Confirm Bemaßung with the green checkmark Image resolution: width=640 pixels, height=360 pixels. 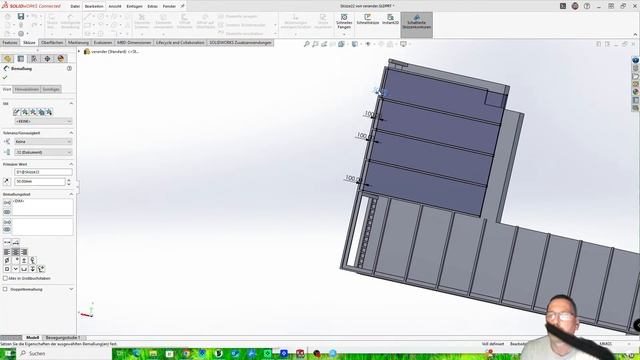(x=5, y=77)
